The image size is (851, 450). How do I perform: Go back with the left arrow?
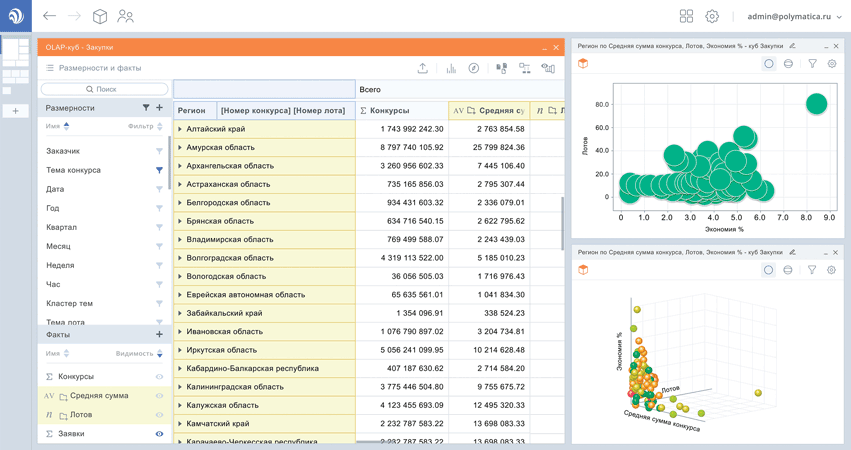[x=49, y=16]
